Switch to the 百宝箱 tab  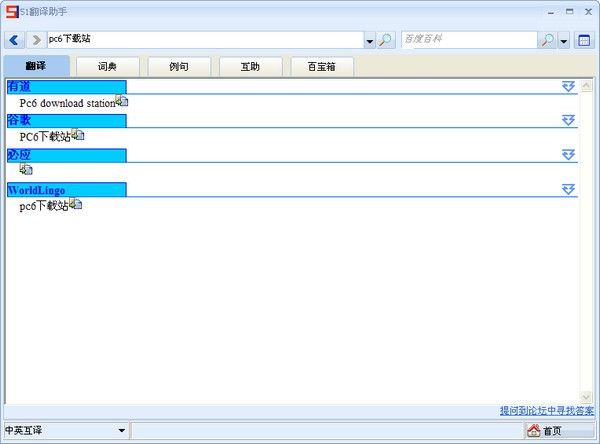coord(322,67)
